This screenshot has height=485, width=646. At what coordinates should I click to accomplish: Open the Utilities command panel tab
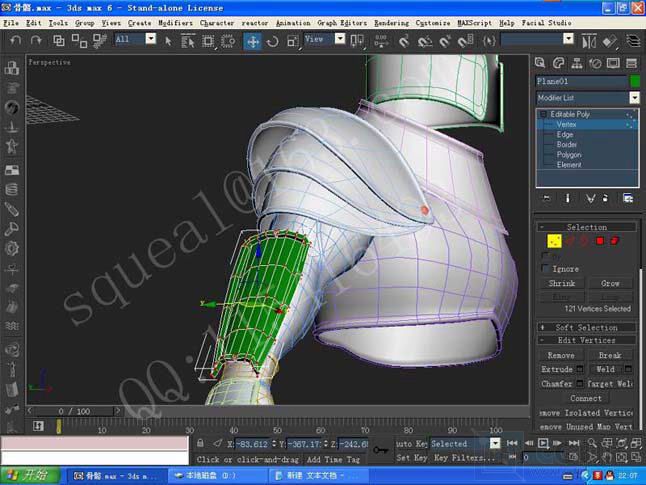coord(631,63)
